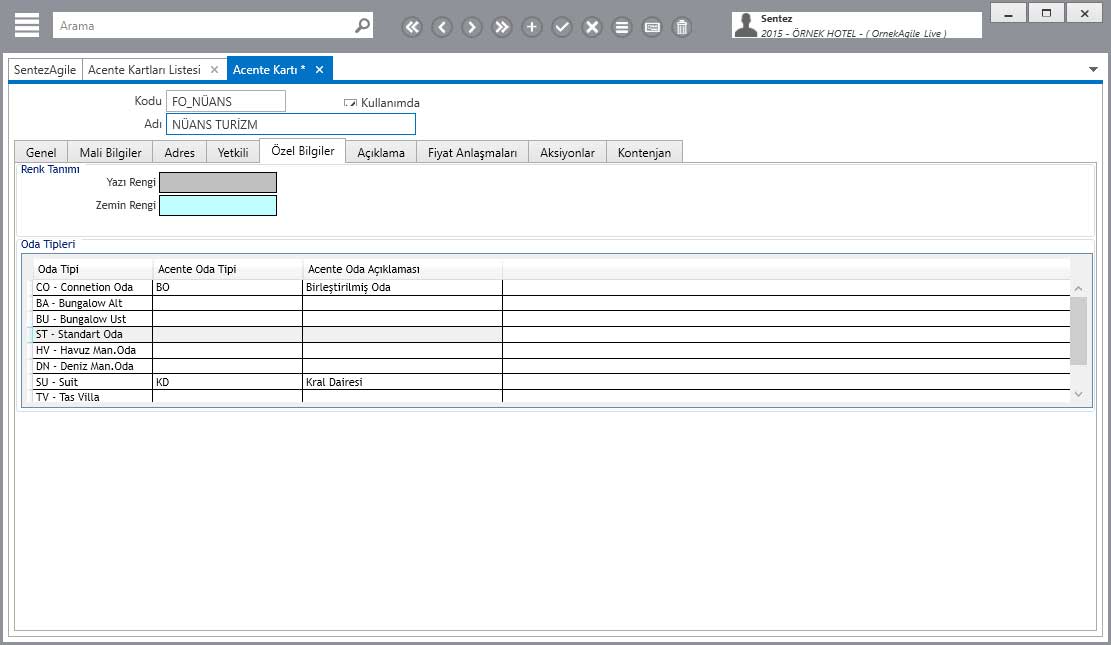
Task: Expand the open tabs dropdown arrow
Action: pos(1093,69)
